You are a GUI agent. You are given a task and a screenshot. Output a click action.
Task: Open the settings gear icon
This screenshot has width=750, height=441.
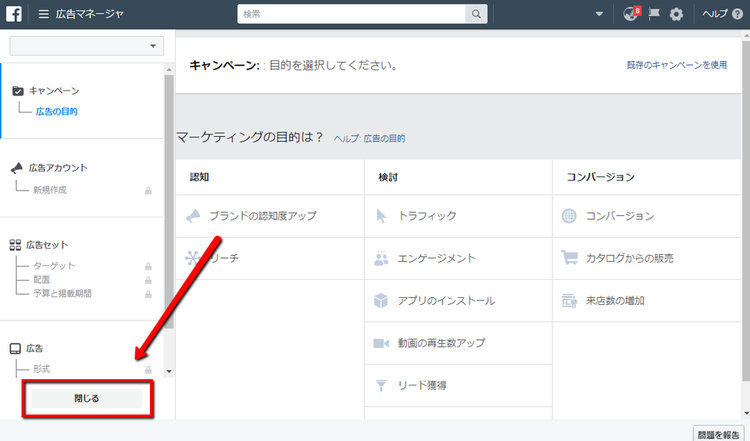[x=676, y=14]
